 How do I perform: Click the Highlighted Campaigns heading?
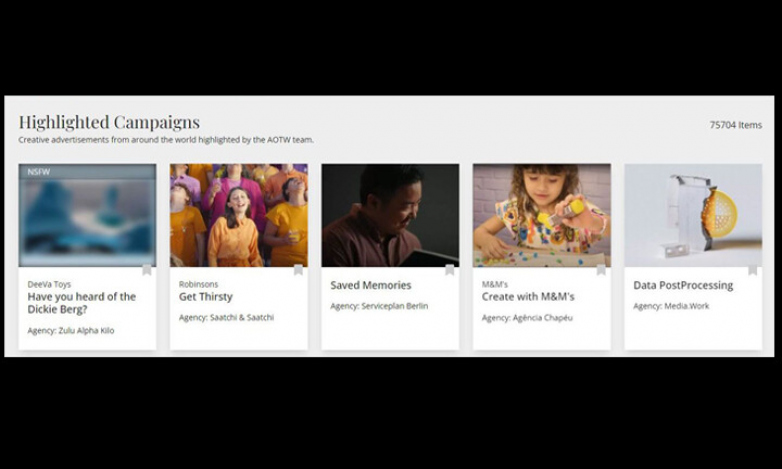coord(109,122)
